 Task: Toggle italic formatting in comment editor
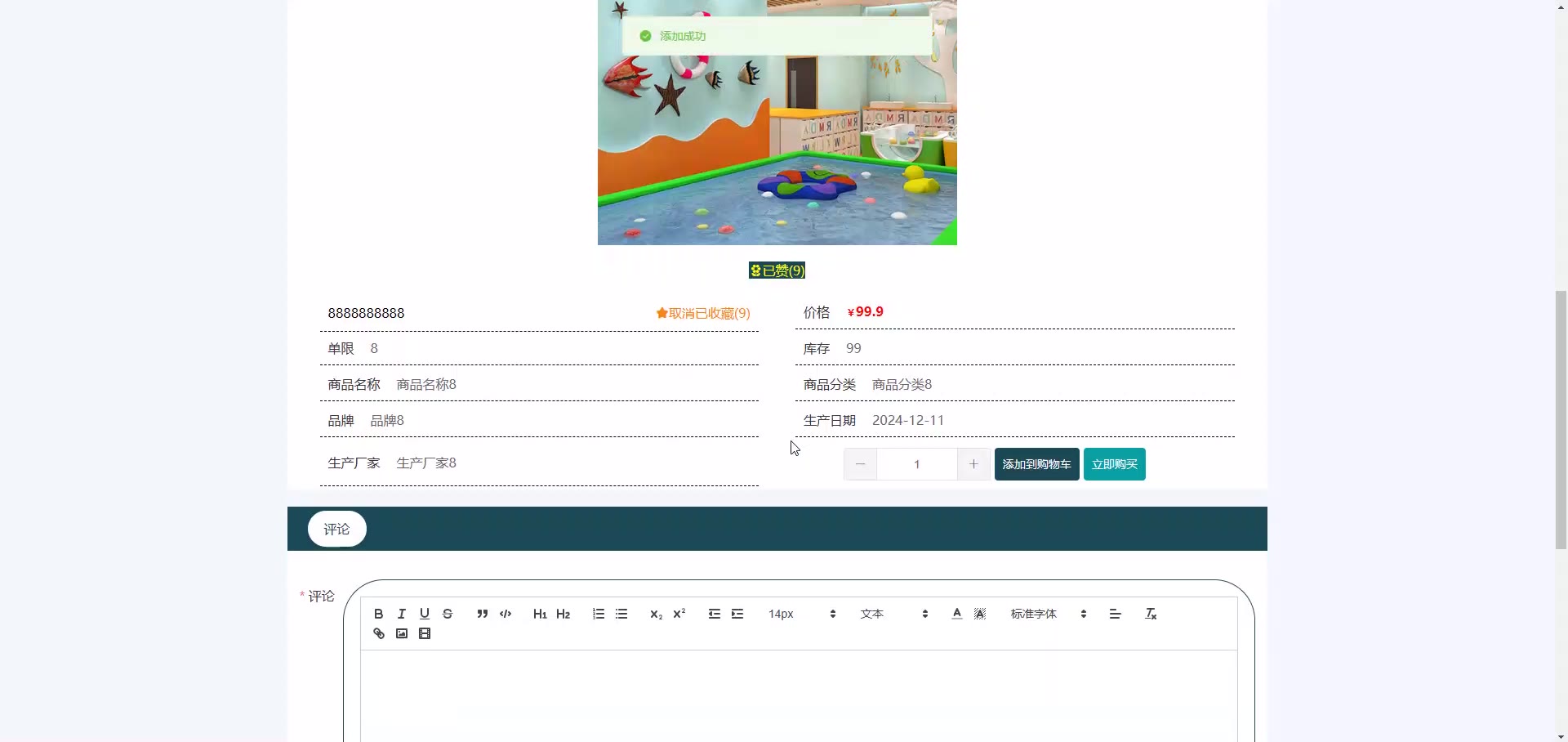click(x=401, y=614)
